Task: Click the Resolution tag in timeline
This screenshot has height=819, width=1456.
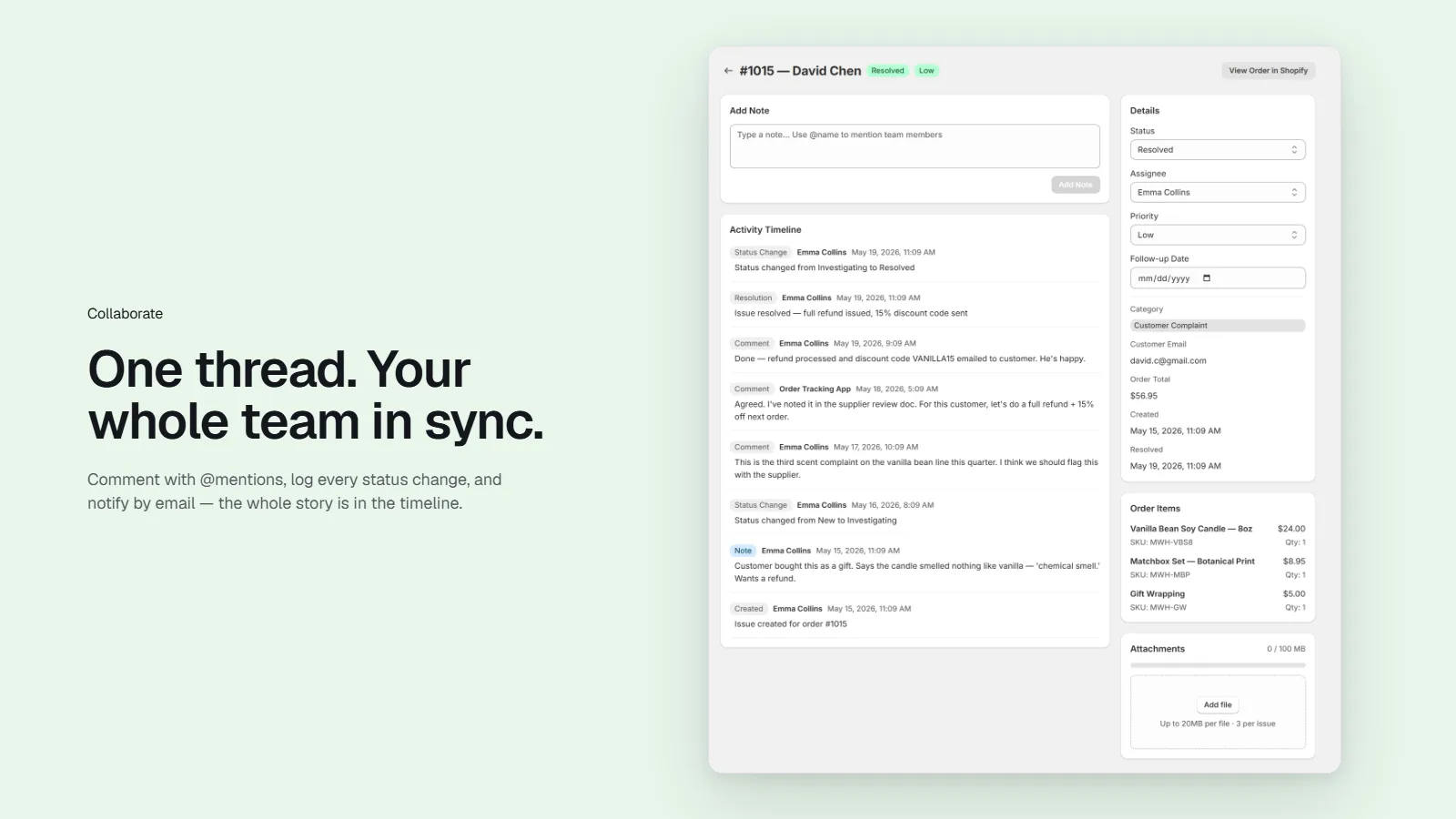Action: point(753,298)
